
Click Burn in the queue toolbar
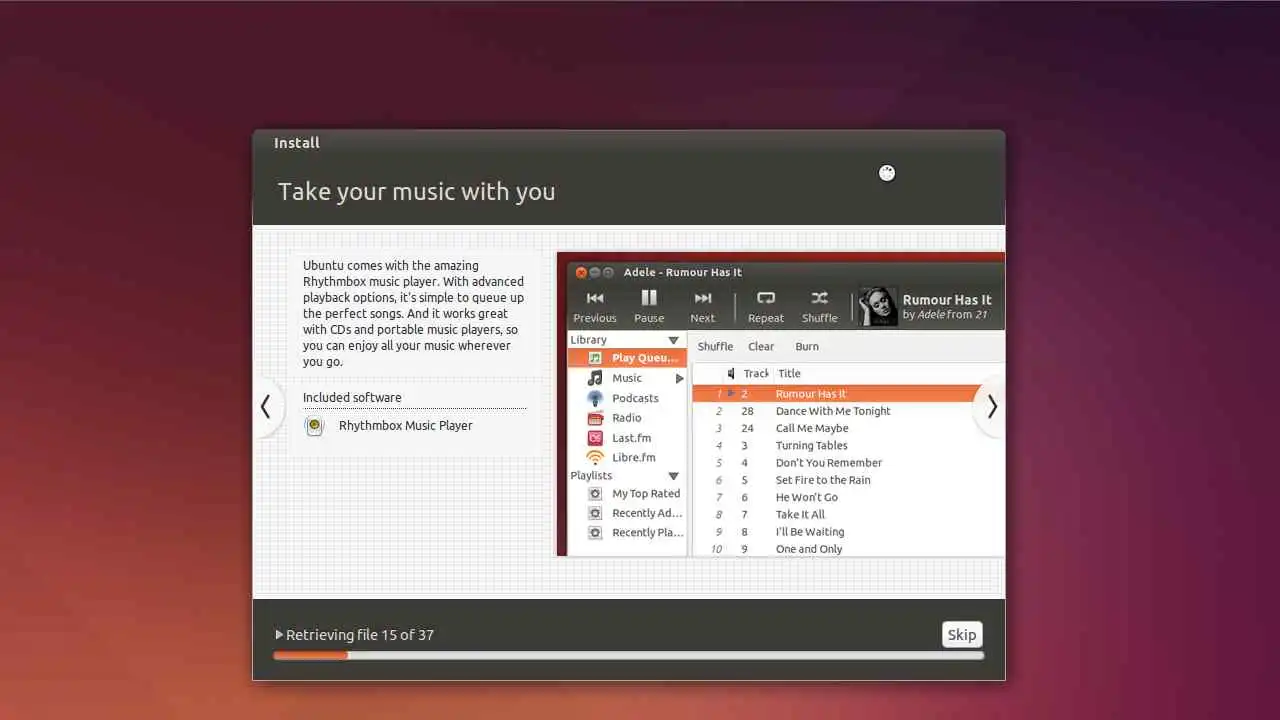[x=807, y=347]
